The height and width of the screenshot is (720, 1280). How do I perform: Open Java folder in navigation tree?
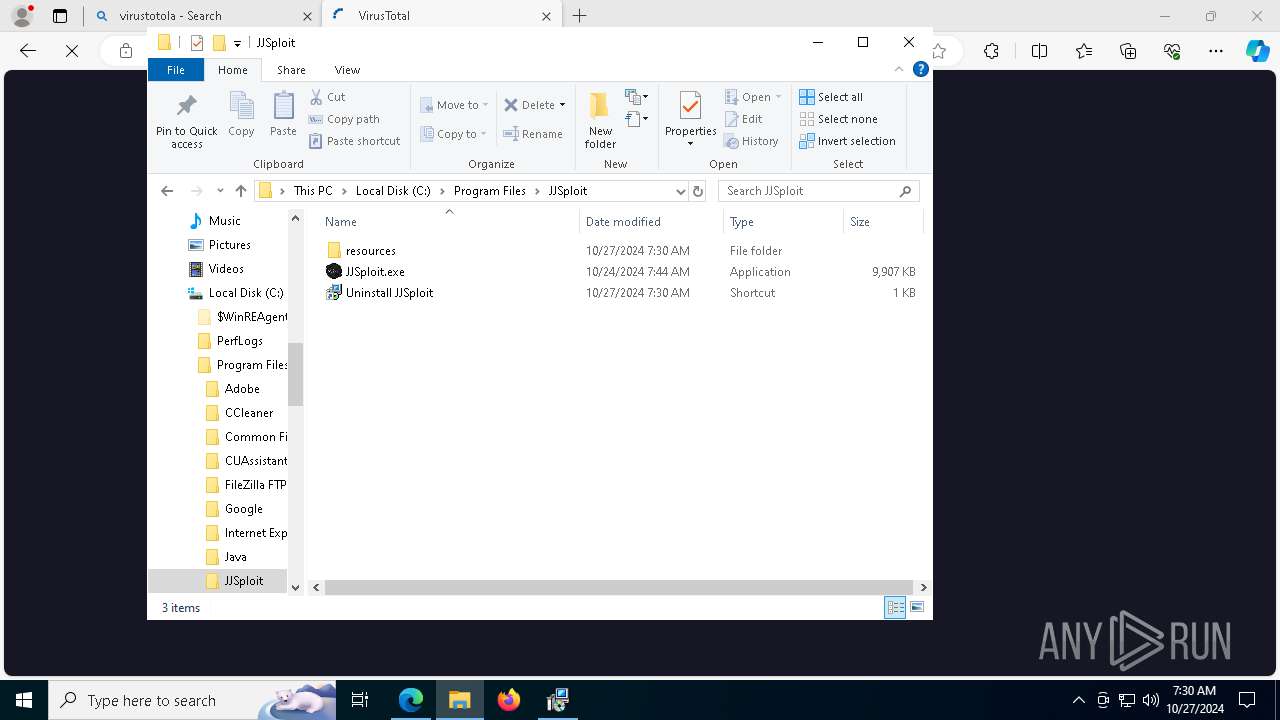235,557
